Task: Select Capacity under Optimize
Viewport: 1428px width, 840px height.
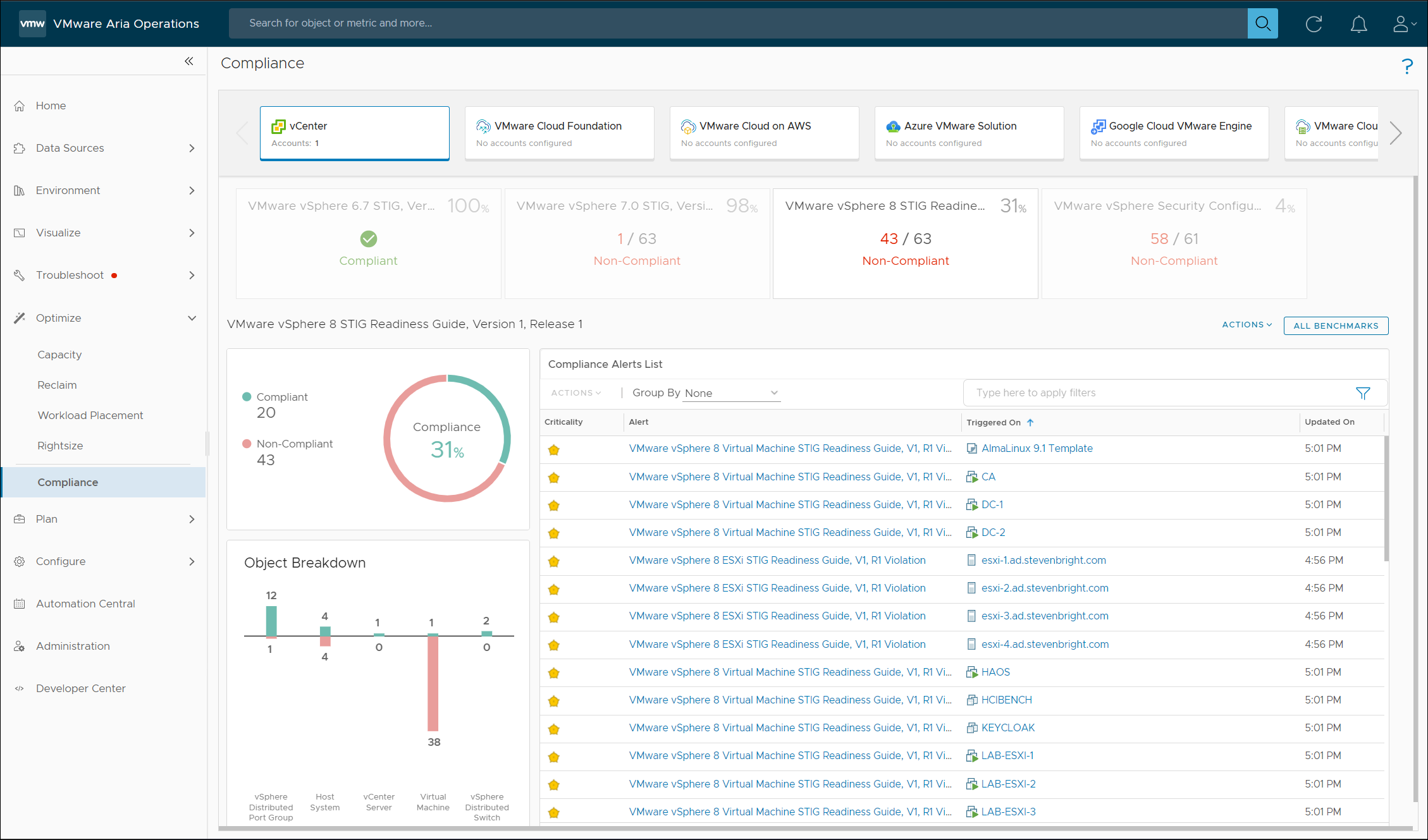Action: [x=59, y=355]
